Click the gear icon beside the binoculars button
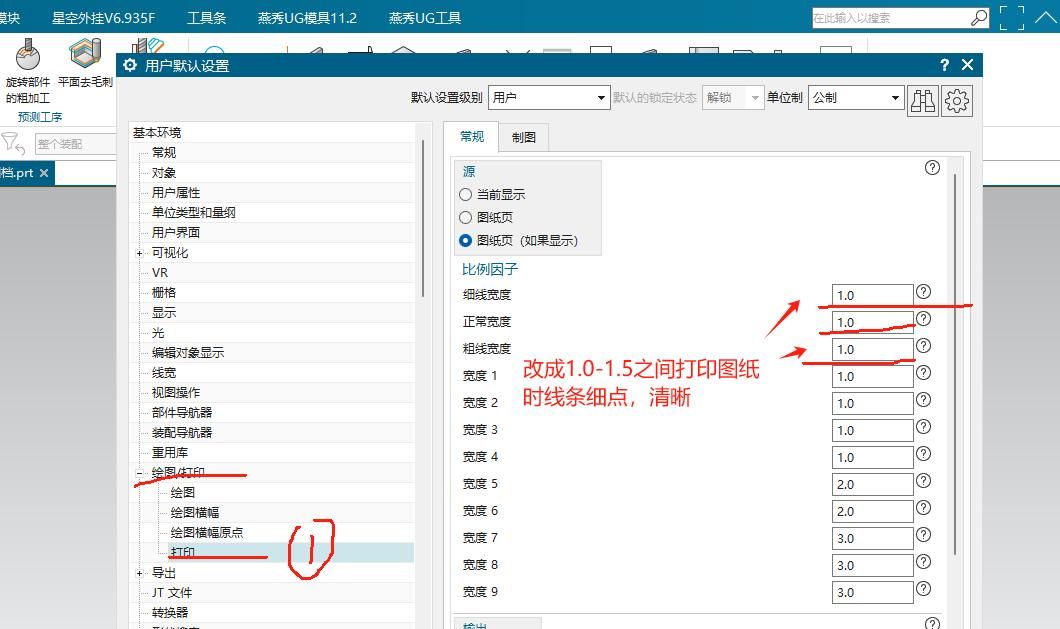 point(956,98)
